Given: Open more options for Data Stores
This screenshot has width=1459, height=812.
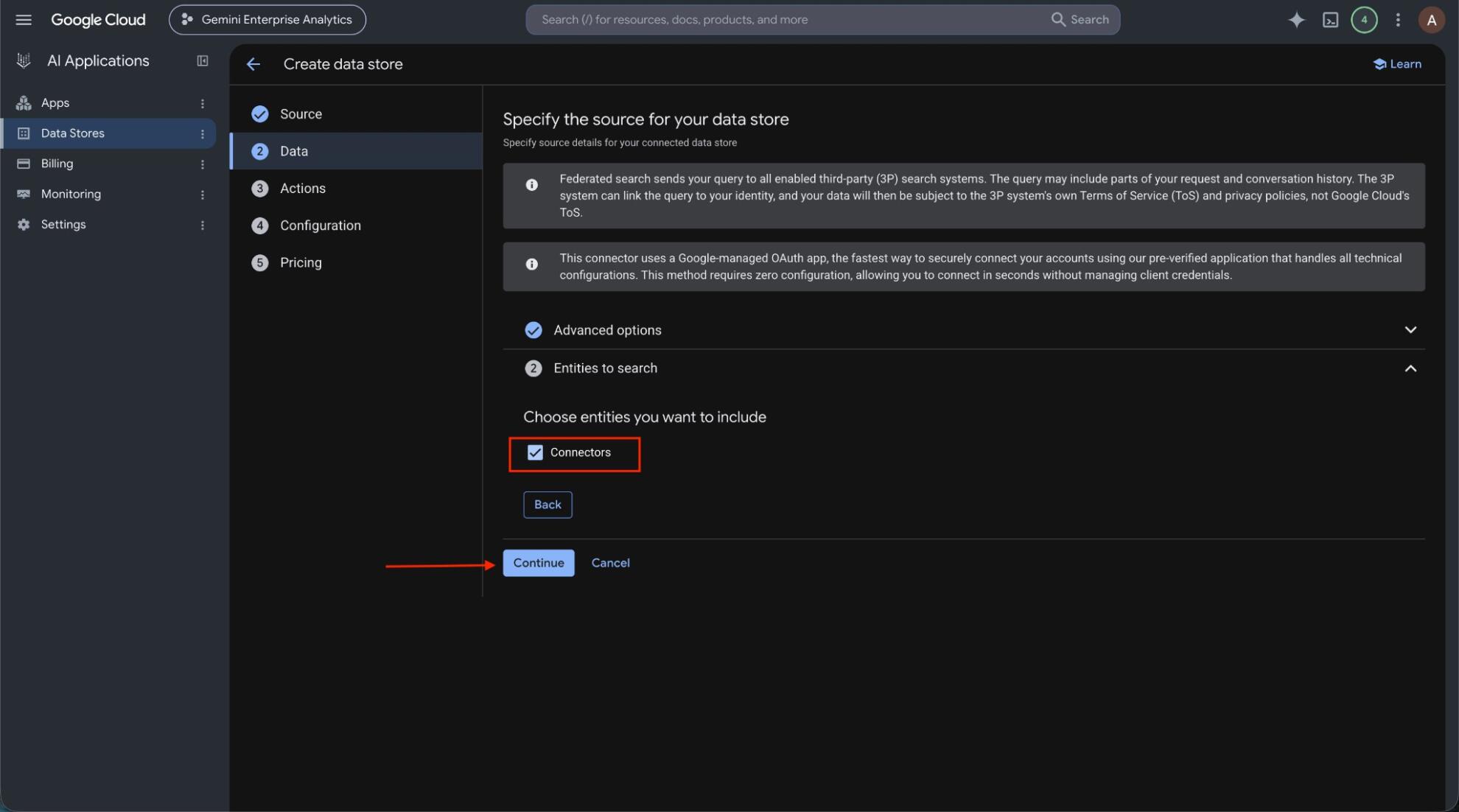Looking at the screenshot, I should click(203, 134).
